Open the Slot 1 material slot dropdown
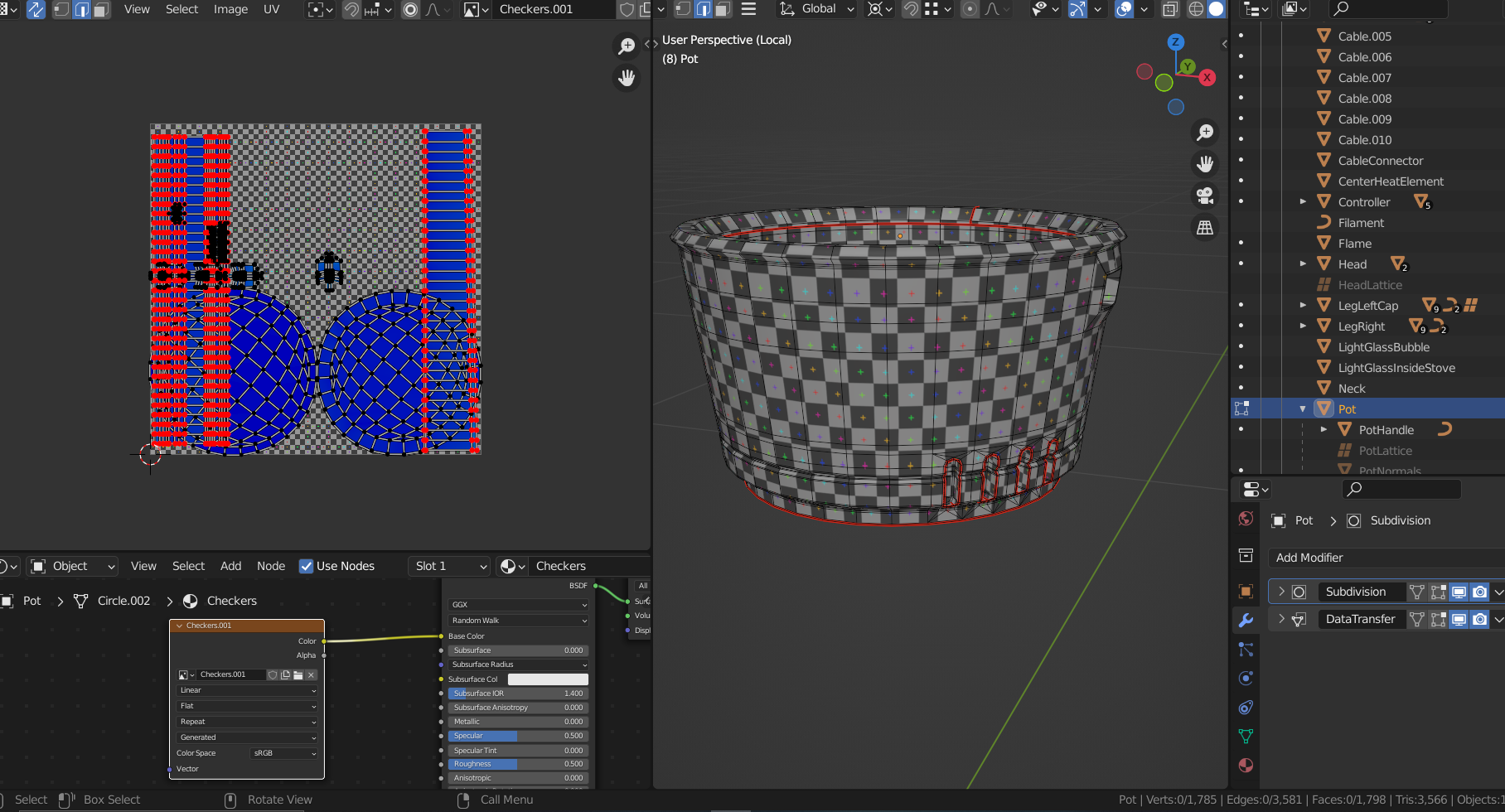The image size is (1505, 812). click(x=450, y=566)
